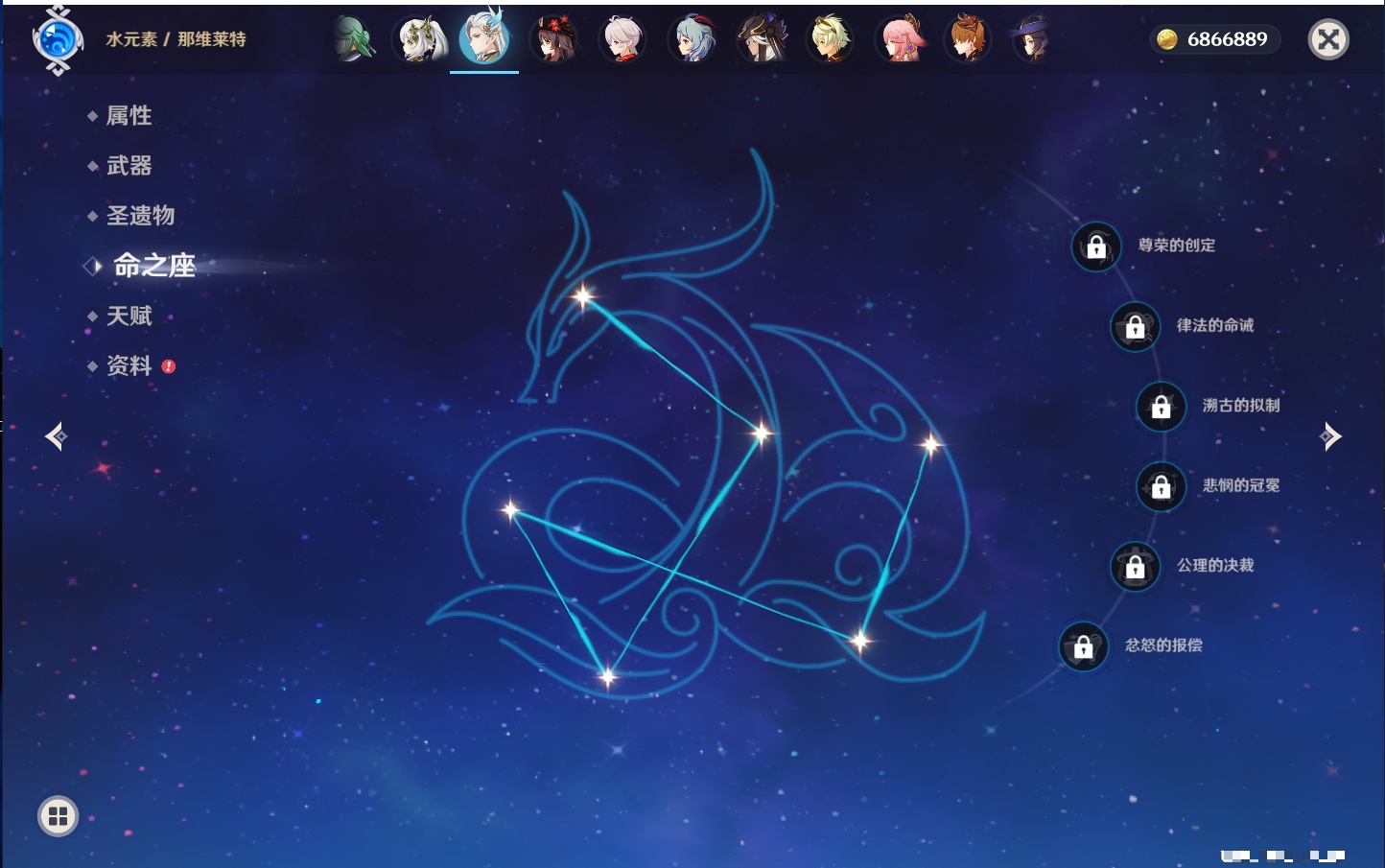Screen dimensions: 1385x868
Task: Select the pale-green-haired avatar with gold headband
Action: pyautogui.click(x=831, y=39)
